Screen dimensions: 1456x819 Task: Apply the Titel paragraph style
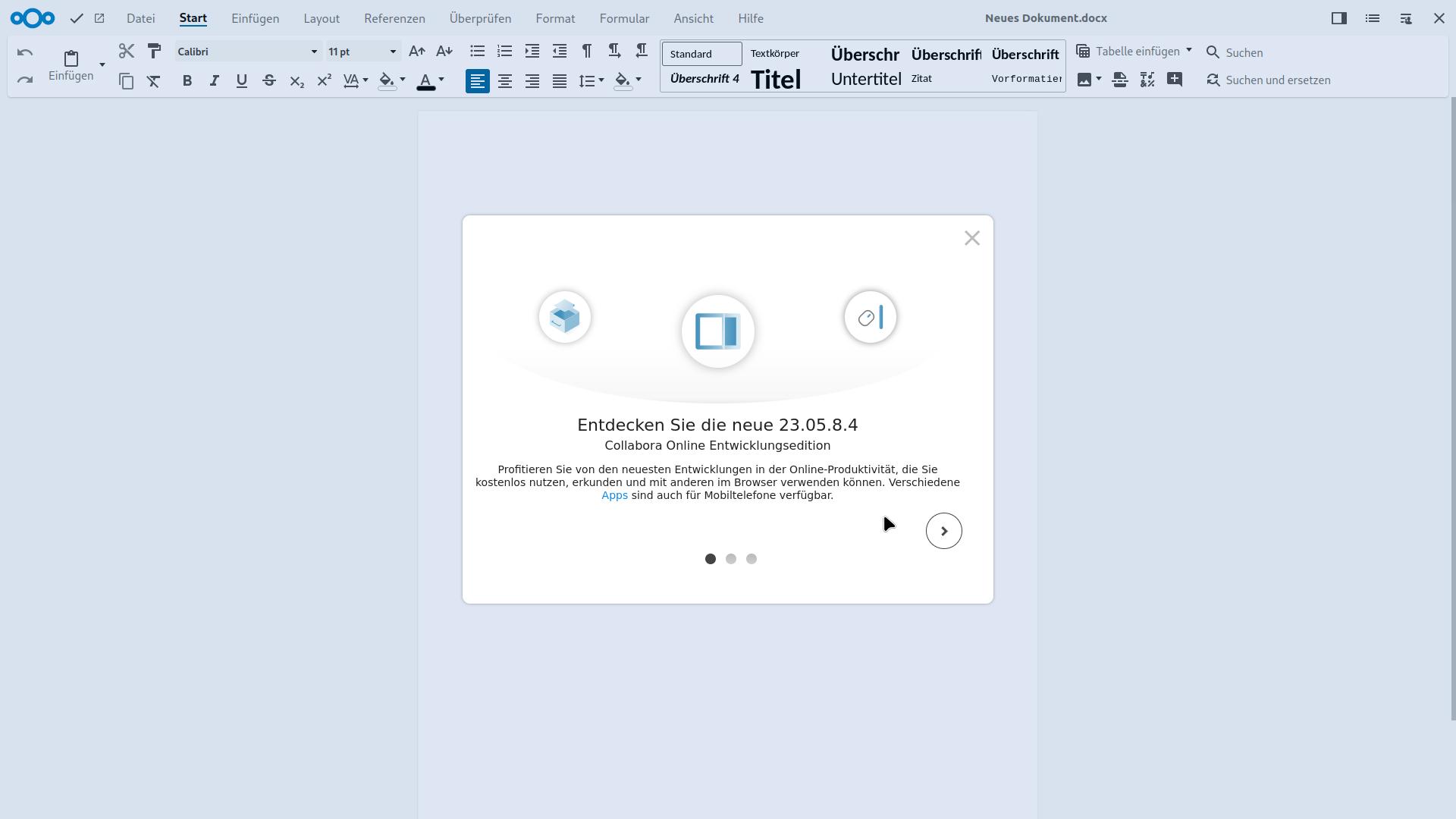pos(776,80)
